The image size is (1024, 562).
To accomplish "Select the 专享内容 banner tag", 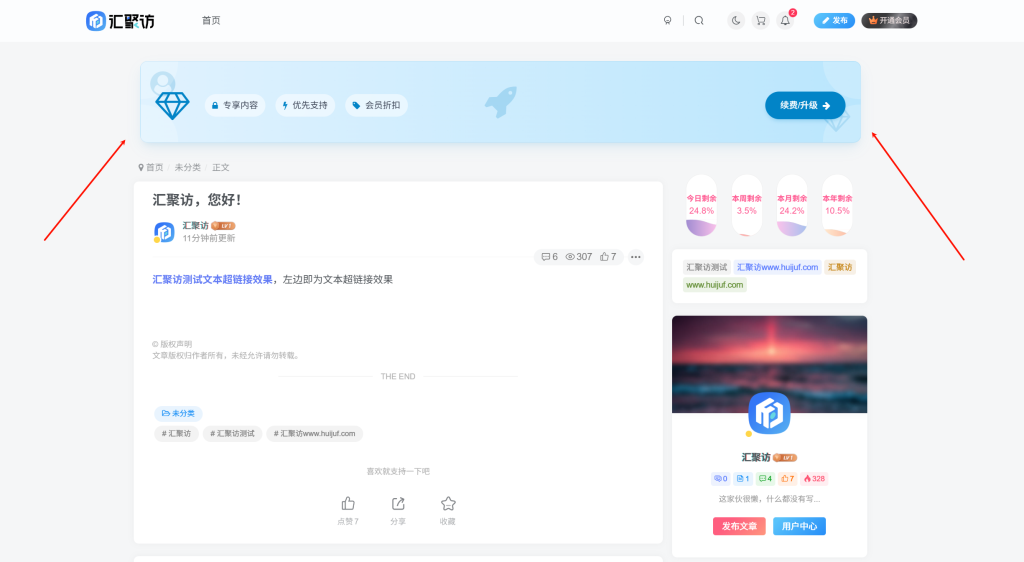I will tap(234, 105).
